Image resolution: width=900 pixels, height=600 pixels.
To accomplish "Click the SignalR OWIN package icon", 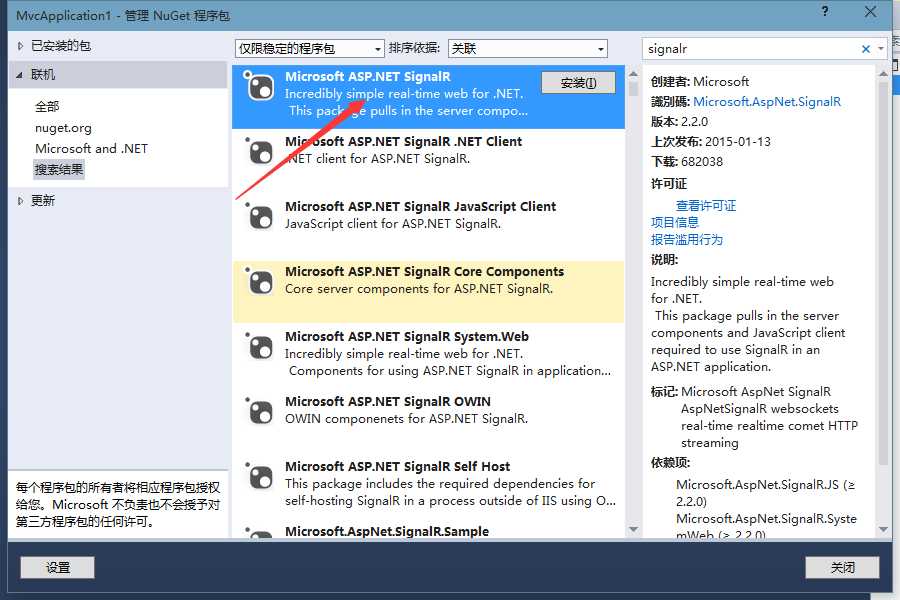I will [x=259, y=411].
